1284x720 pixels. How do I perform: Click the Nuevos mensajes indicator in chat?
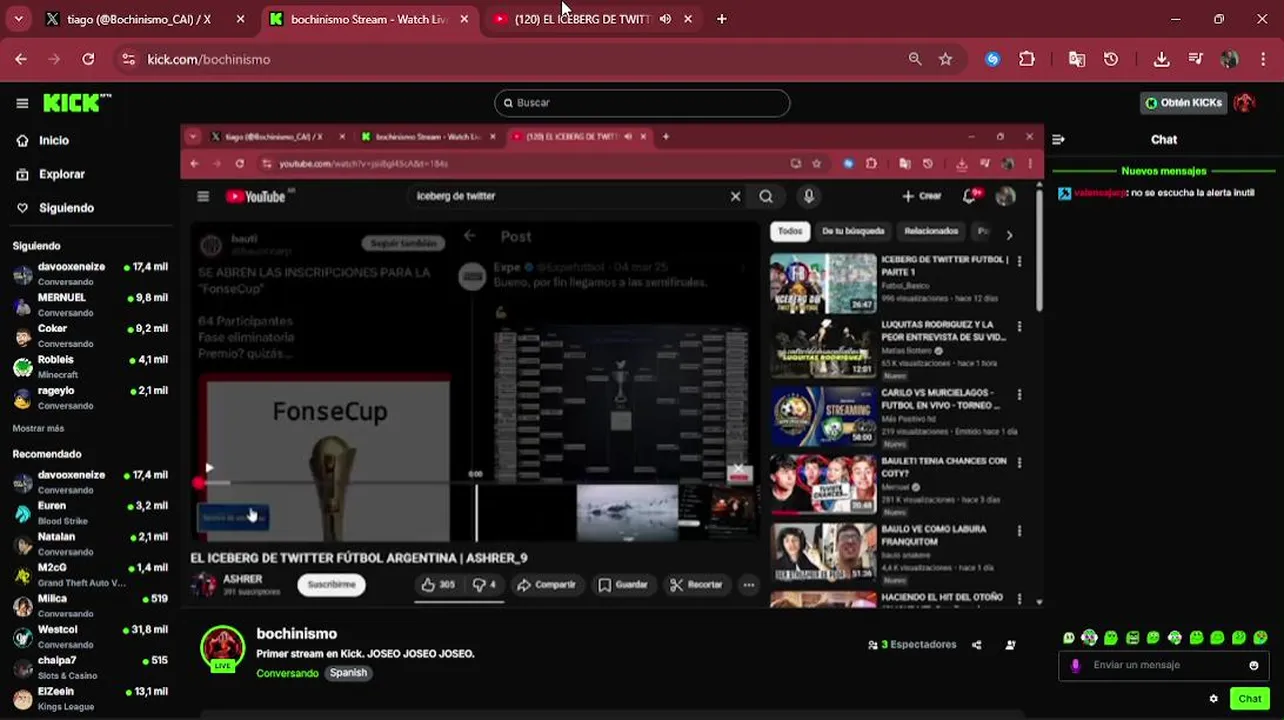1164,171
